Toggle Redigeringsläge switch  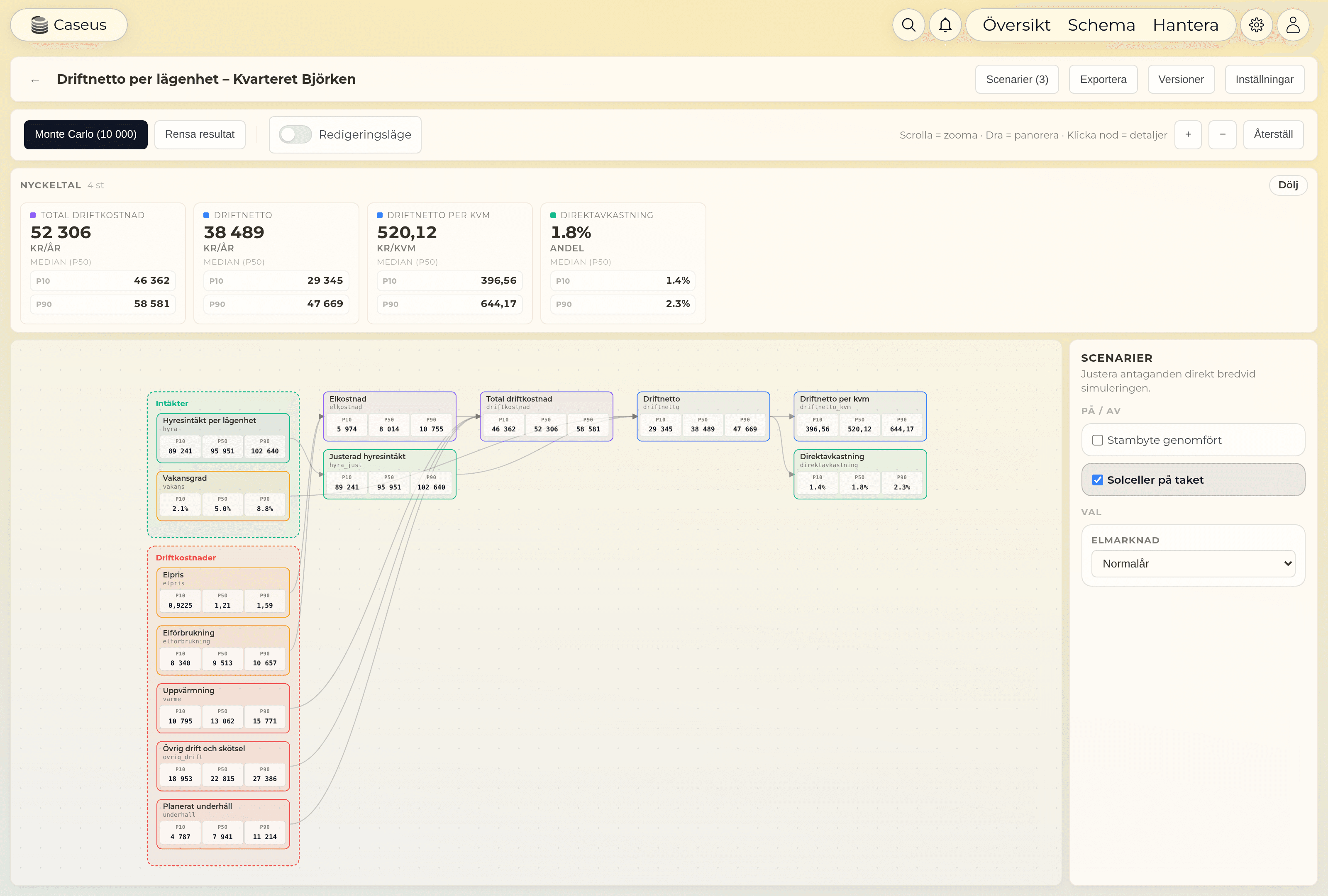(295, 135)
